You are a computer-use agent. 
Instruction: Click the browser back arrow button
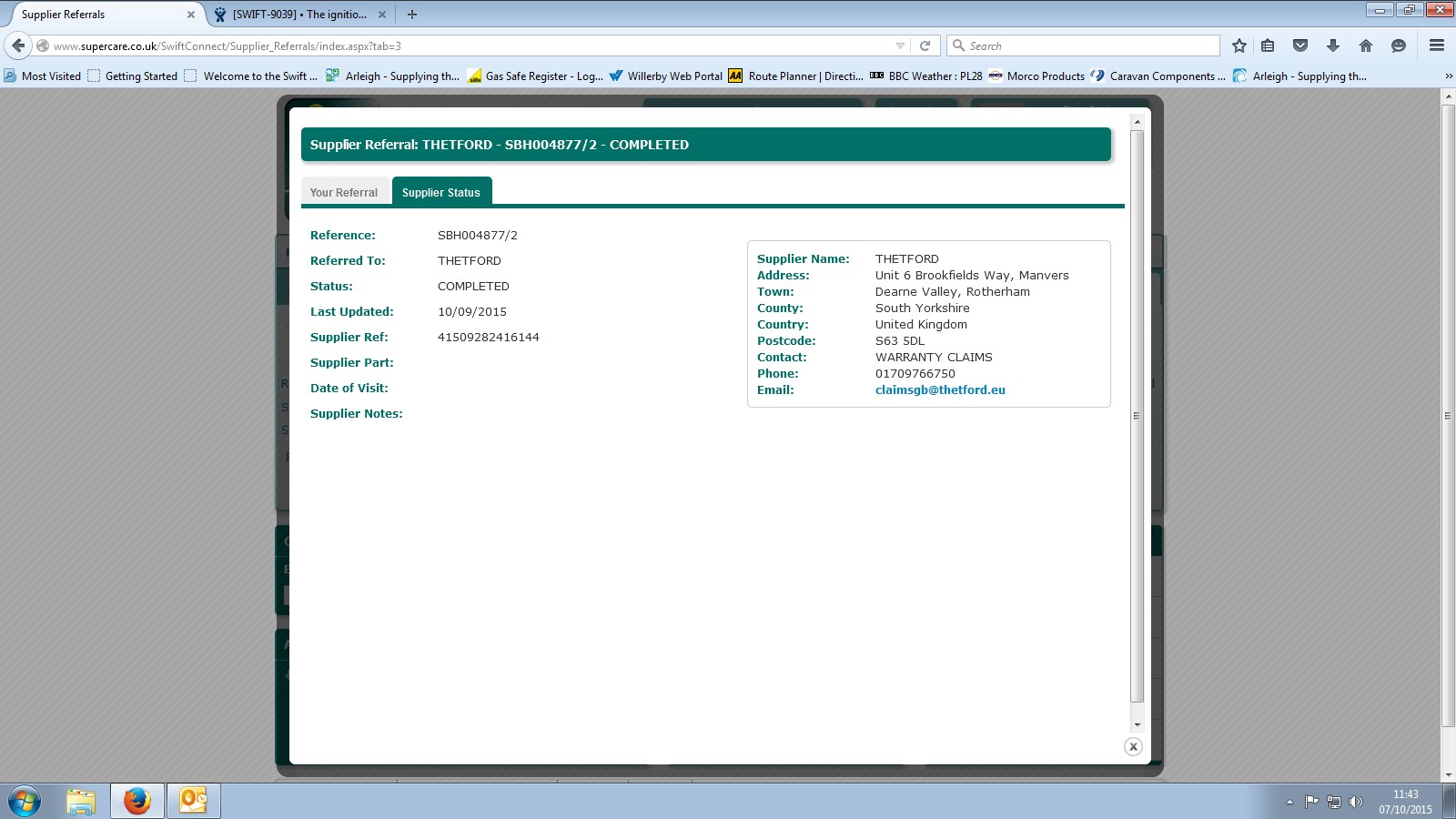18,45
